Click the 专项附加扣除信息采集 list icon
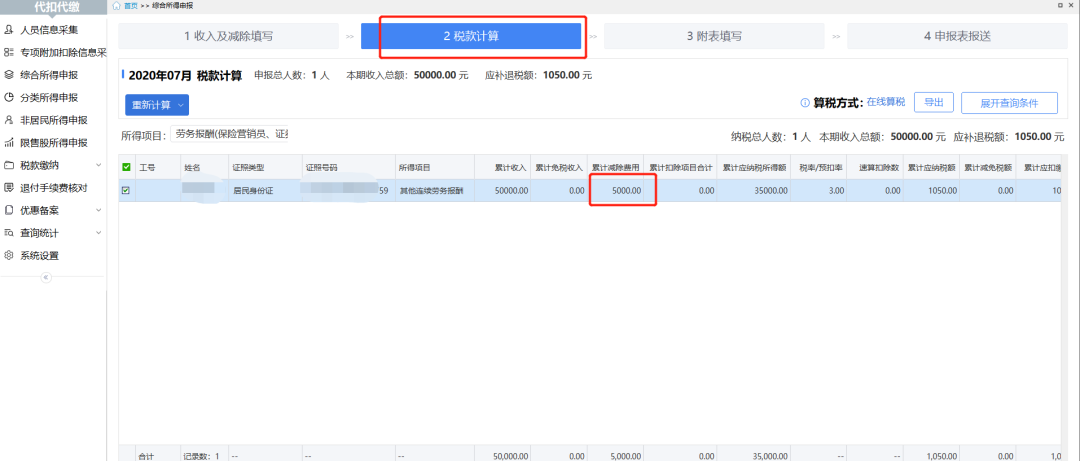 (x=9, y=52)
